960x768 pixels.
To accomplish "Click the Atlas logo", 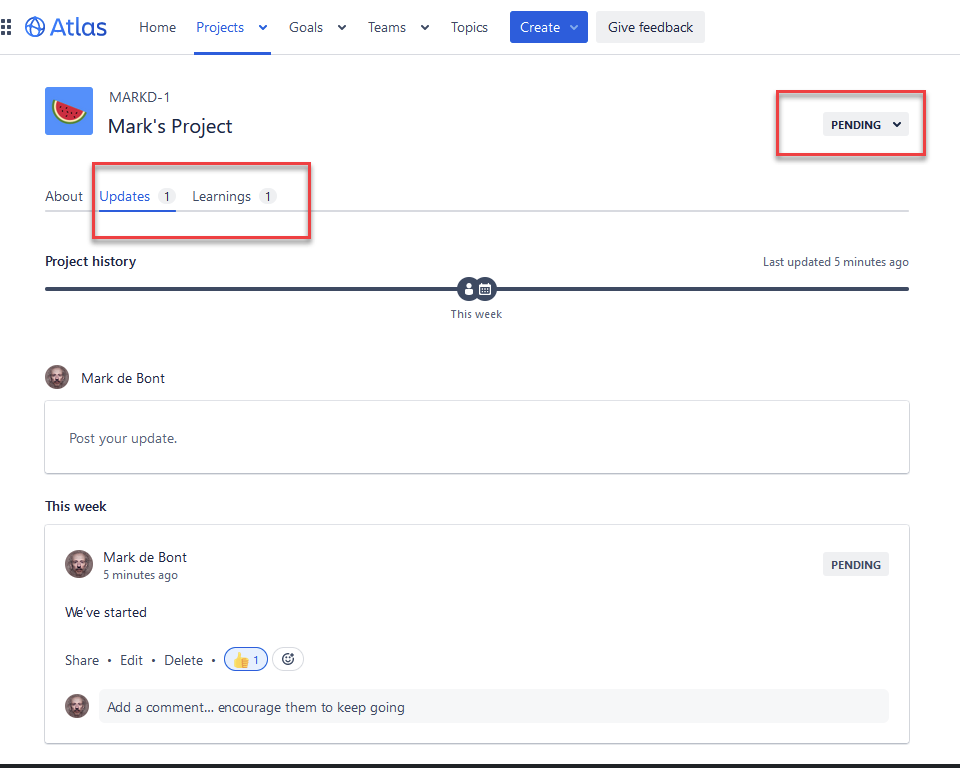I will 65,27.
